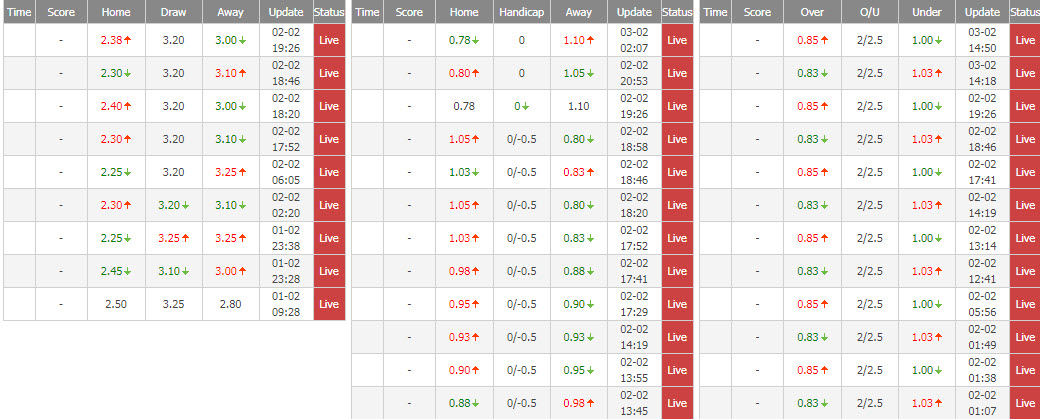Viewport: 1040px width, 419px height.
Task: Click the 2.80 away odds cell
Action: coord(231,304)
